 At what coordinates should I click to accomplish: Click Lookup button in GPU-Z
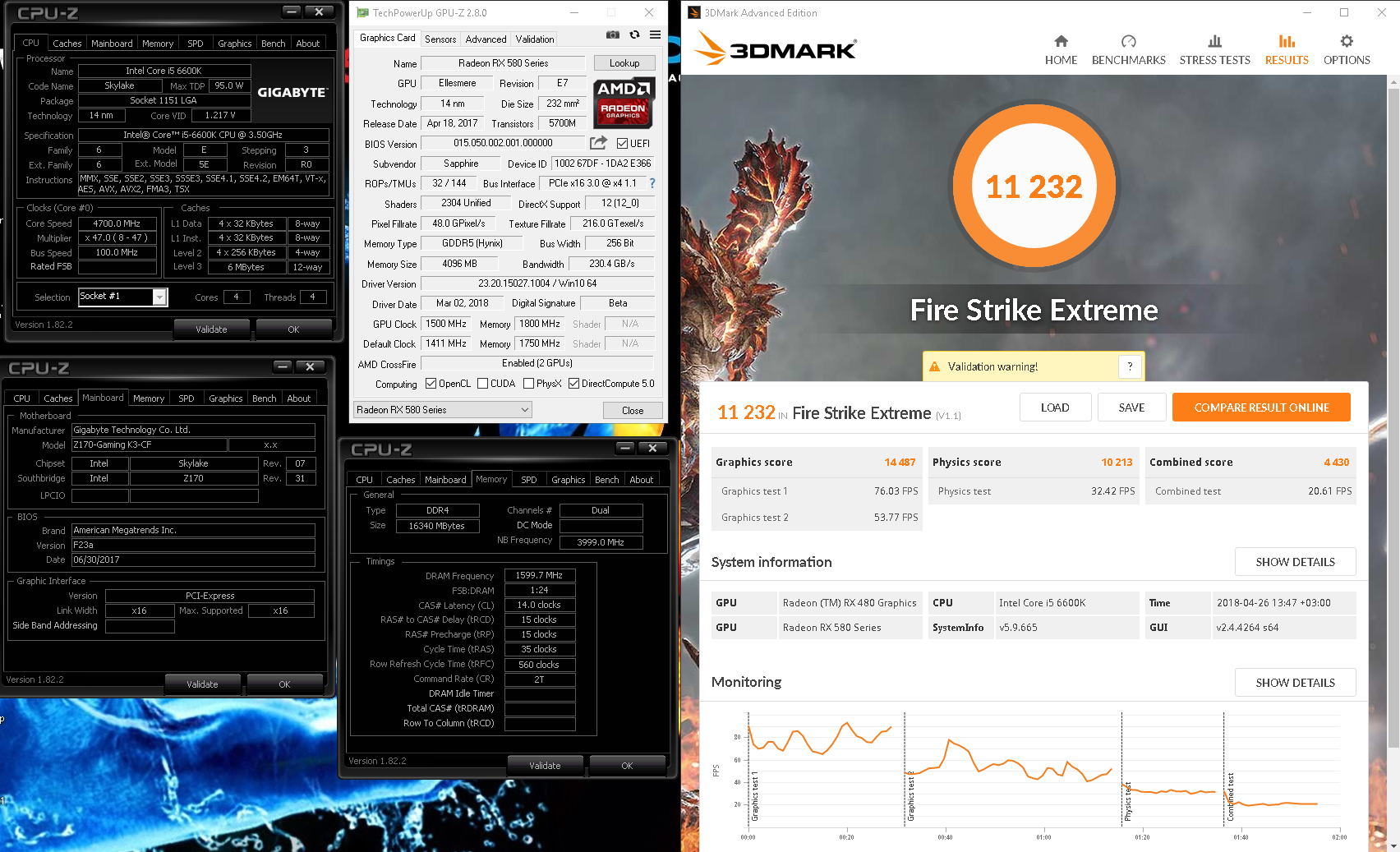(x=624, y=63)
